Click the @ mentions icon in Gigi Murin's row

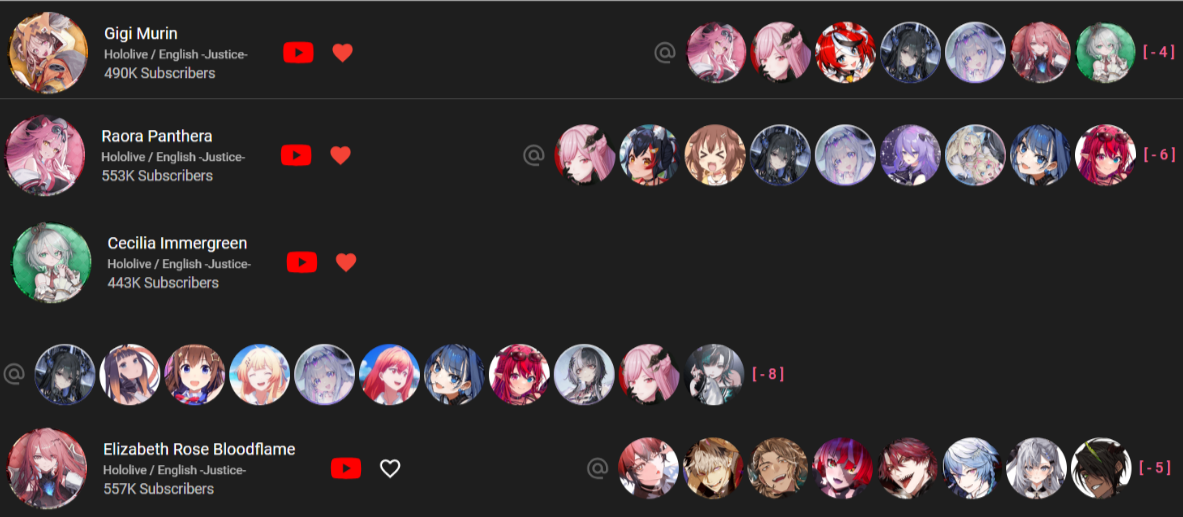click(664, 53)
